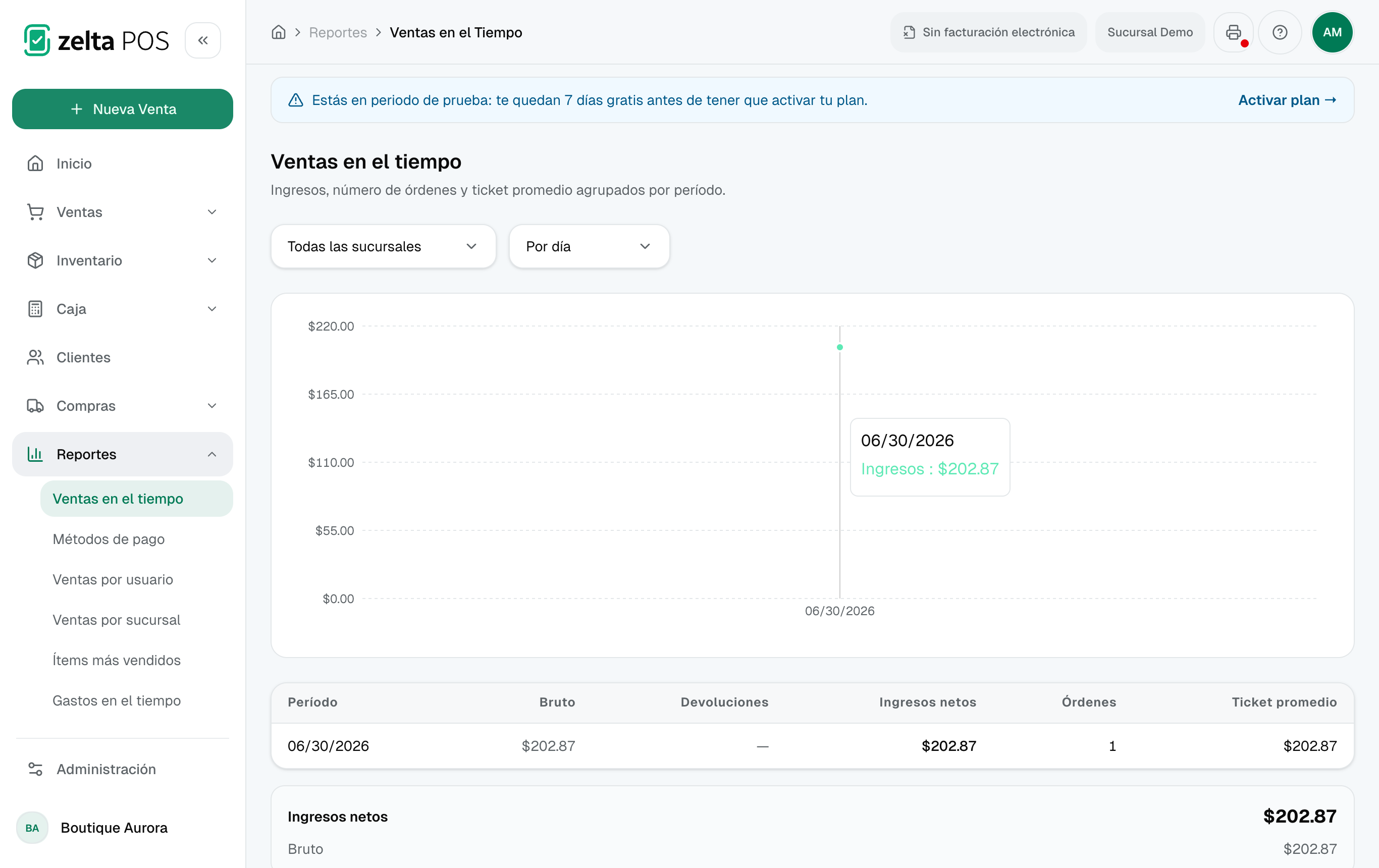Go to Clientes in the sidebar
The image size is (1379, 868).
[123, 357]
